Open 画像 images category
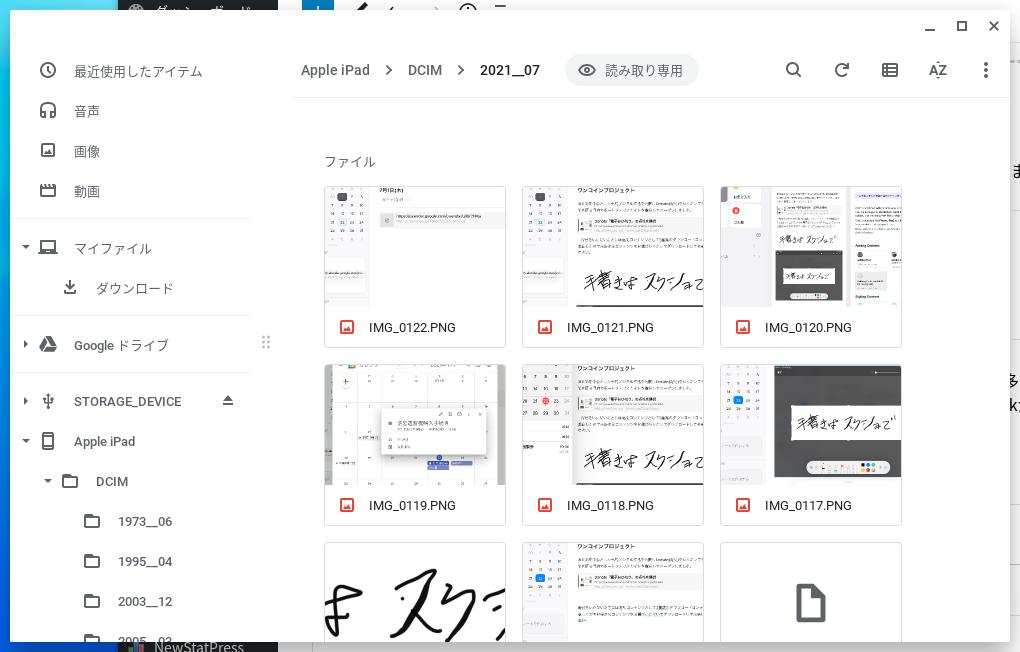The width and height of the screenshot is (1020, 652). click(87, 152)
